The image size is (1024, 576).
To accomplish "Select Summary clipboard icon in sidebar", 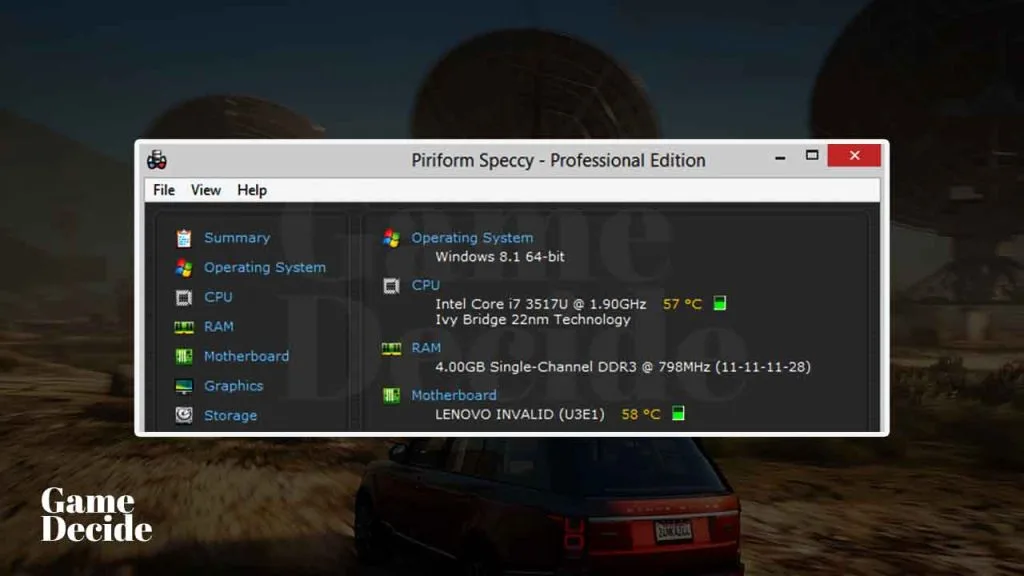I will click(x=184, y=238).
